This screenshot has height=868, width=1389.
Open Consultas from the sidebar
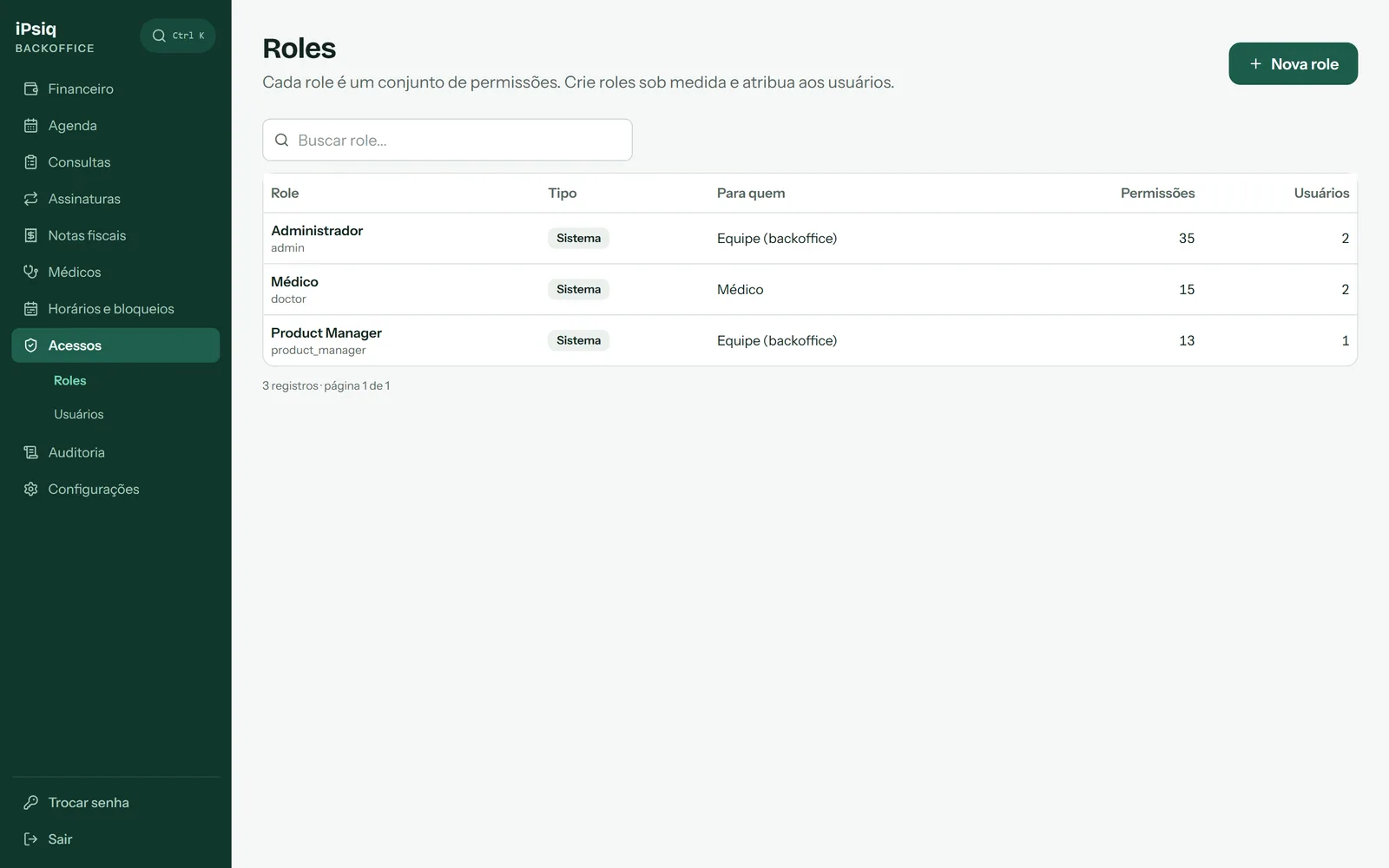pyautogui.click(x=115, y=162)
